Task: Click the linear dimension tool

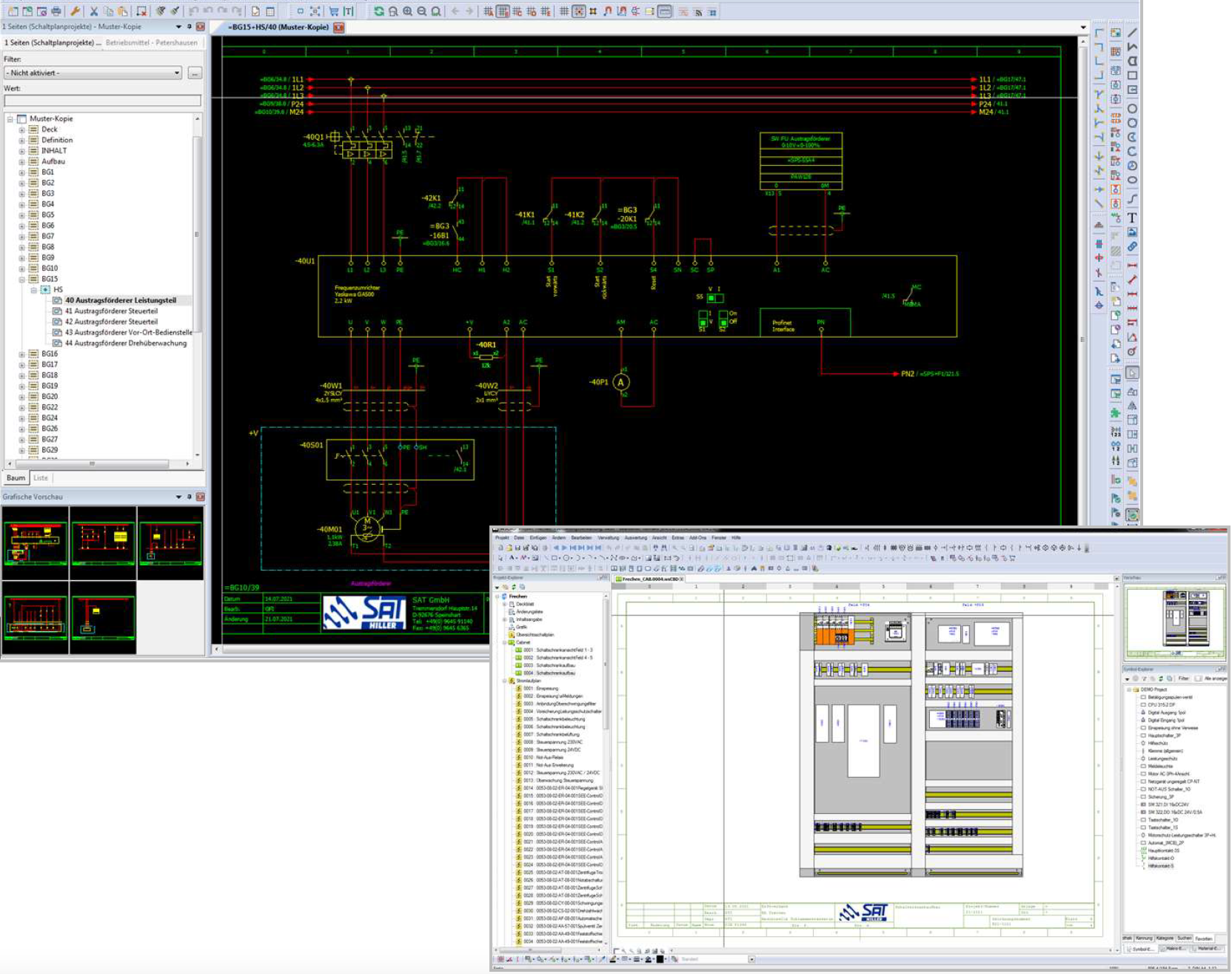Action: coord(1132,266)
